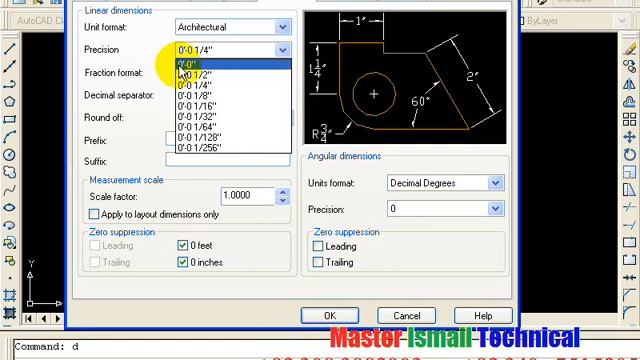The image size is (640, 360).
Task: Choose 0'-0 1/256" precision option
Action: click(x=233, y=148)
